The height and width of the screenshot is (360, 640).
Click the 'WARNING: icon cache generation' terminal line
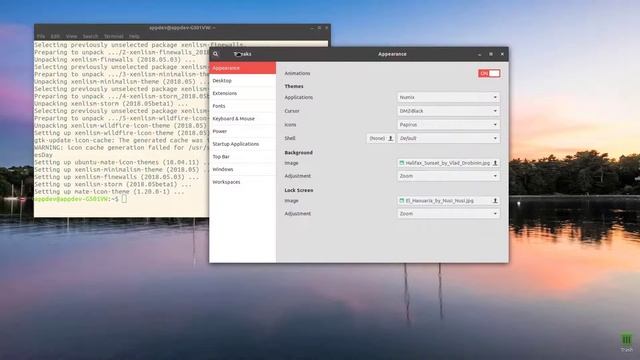click(121, 148)
